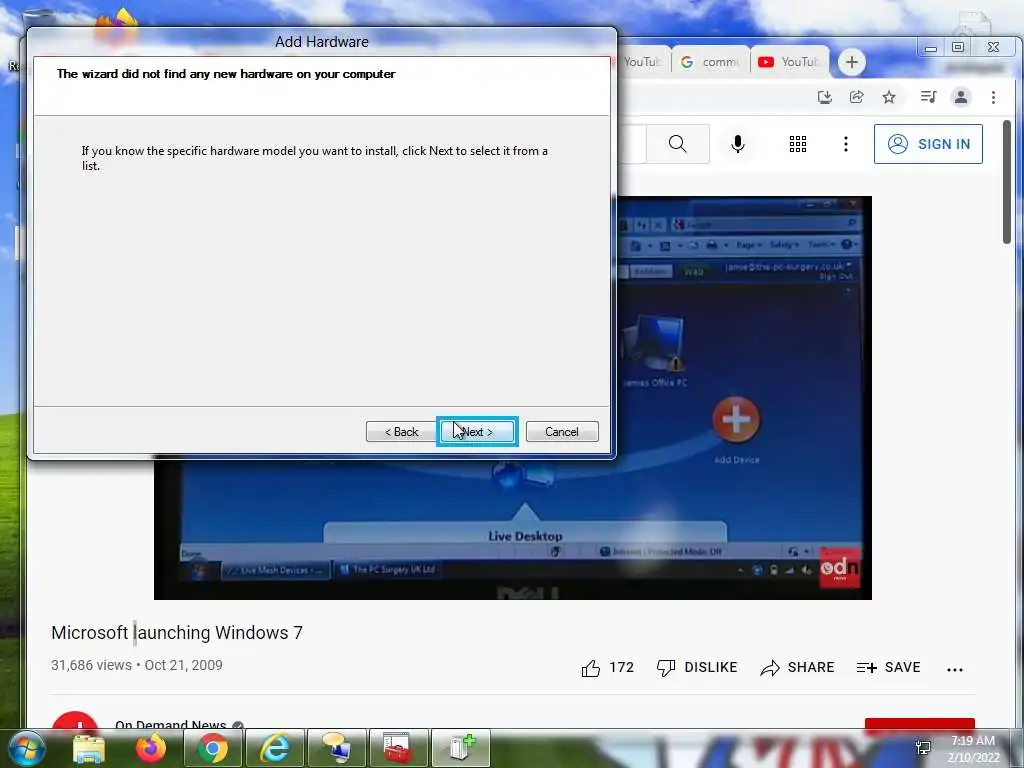Cancel the Add Hardware wizard

click(562, 432)
